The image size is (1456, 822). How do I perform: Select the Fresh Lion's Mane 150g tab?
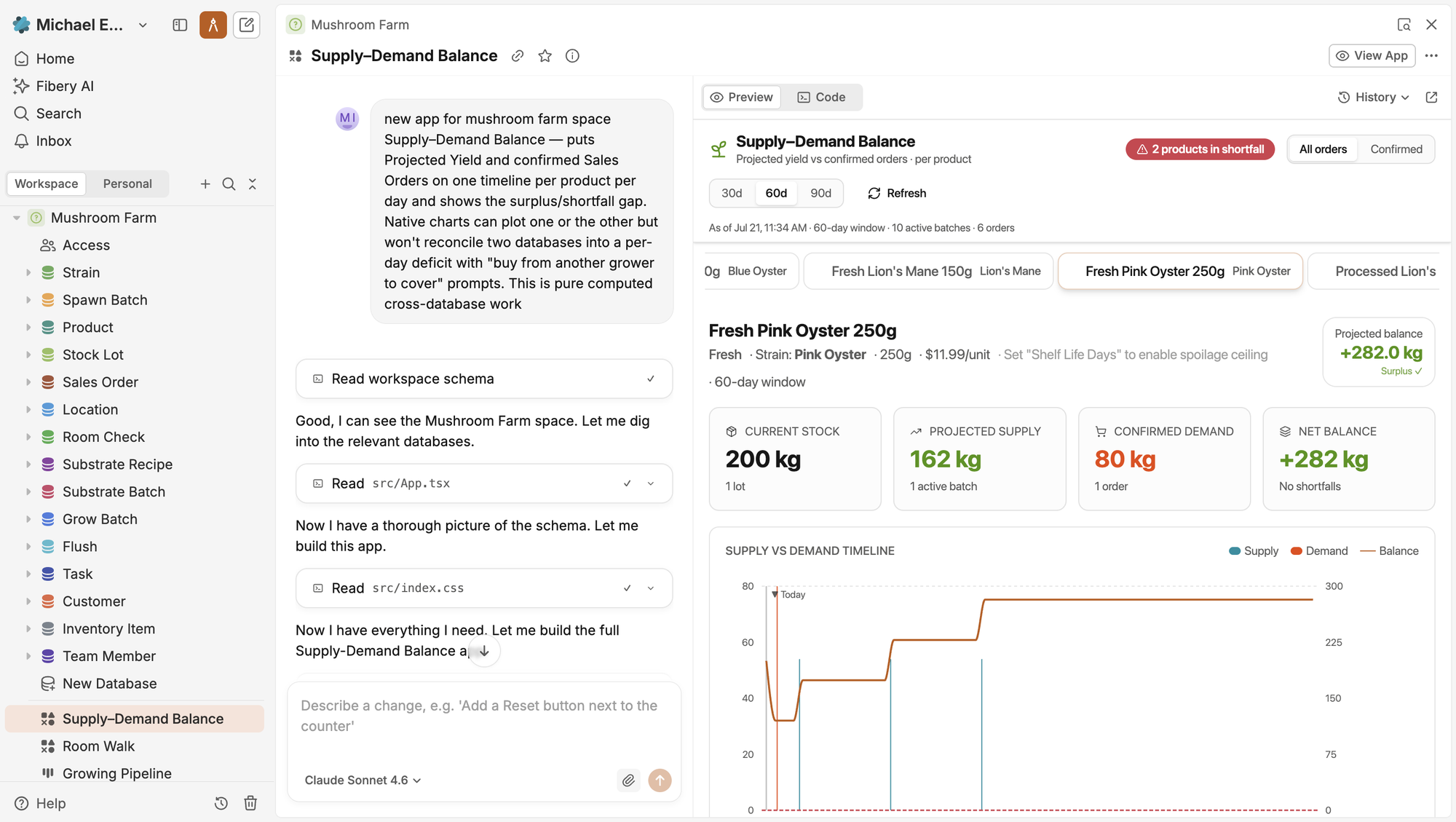[x=928, y=272]
